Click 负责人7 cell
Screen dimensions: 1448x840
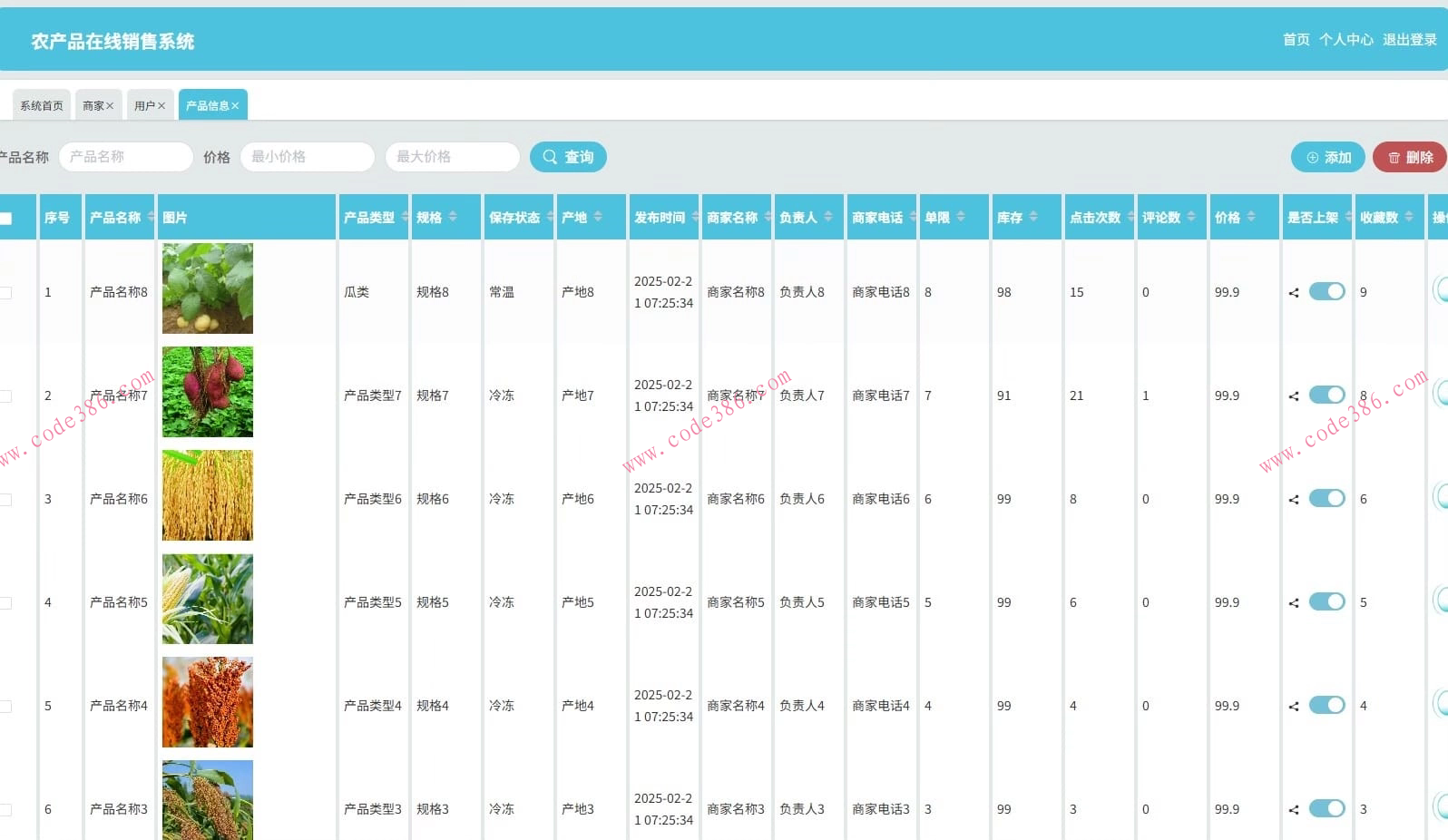pos(802,396)
